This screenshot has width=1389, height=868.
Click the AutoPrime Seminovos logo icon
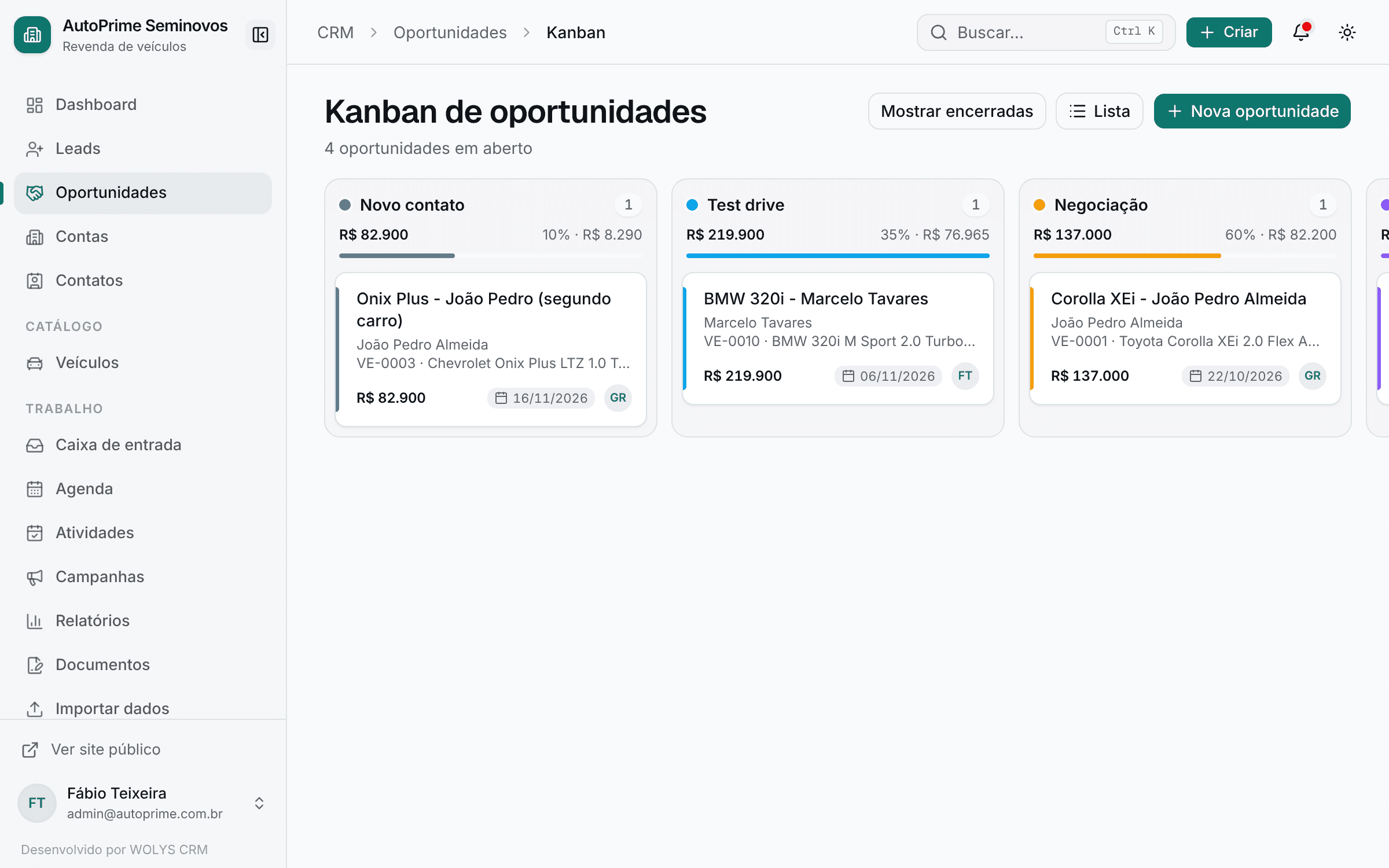32,35
